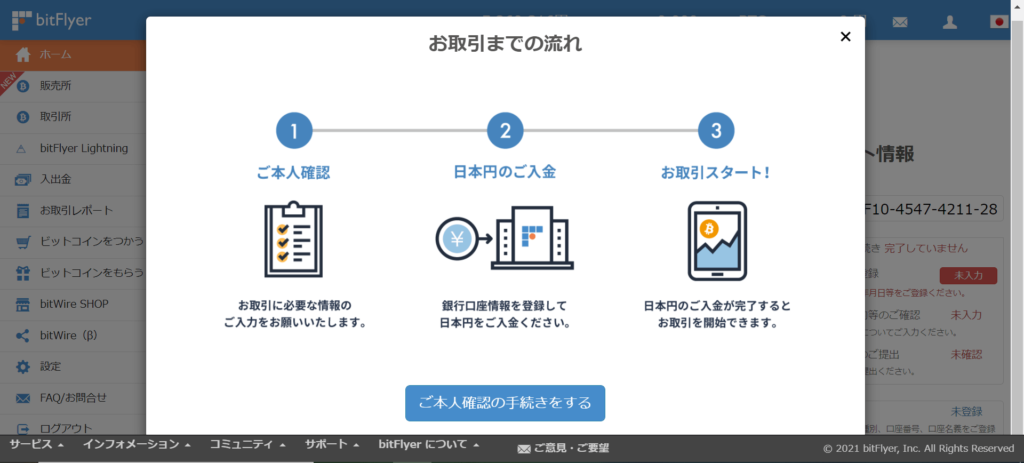1024x463 pixels.
Task: Open the user profile icon in header
Action: click(x=950, y=22)
